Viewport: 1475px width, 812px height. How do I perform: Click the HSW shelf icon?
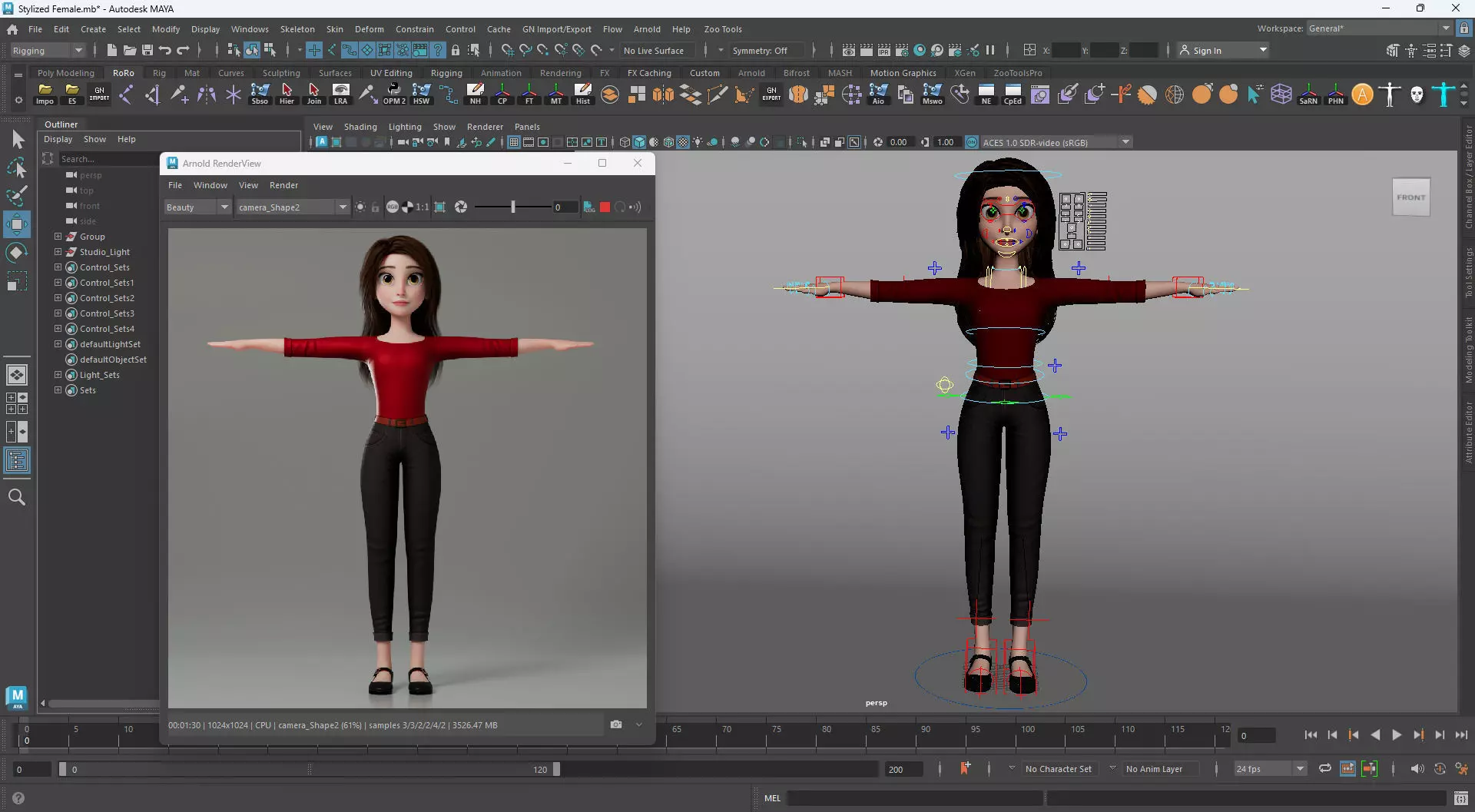click(421, 94)
